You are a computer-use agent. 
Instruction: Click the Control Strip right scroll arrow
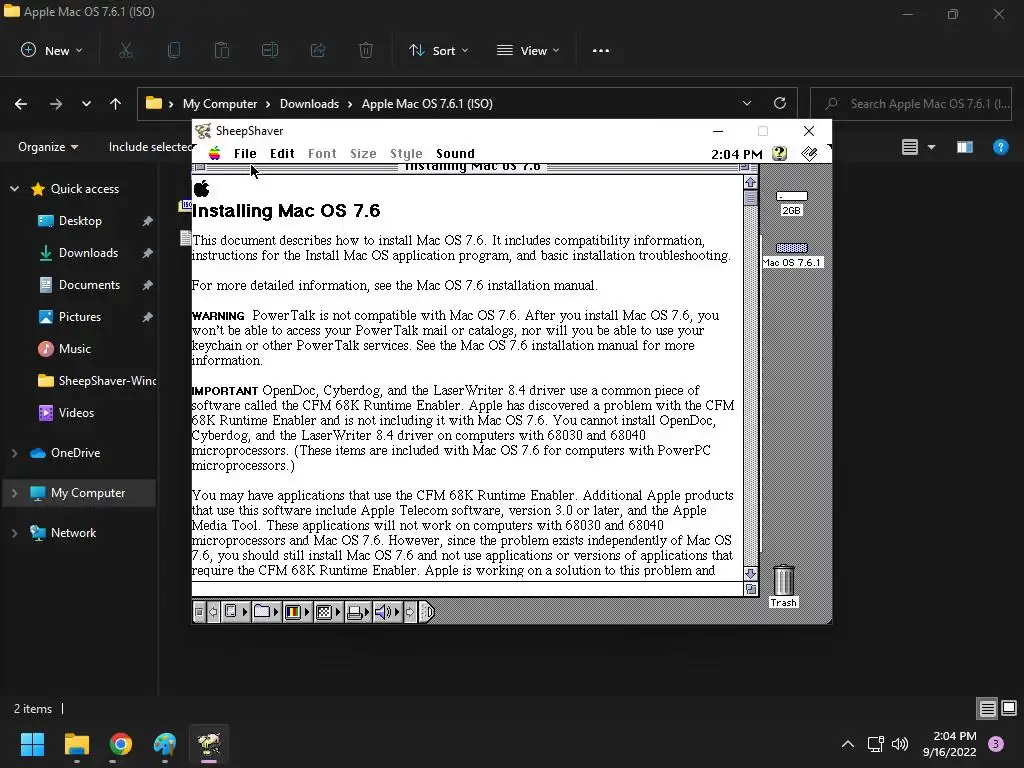click(x=410, y=612)
